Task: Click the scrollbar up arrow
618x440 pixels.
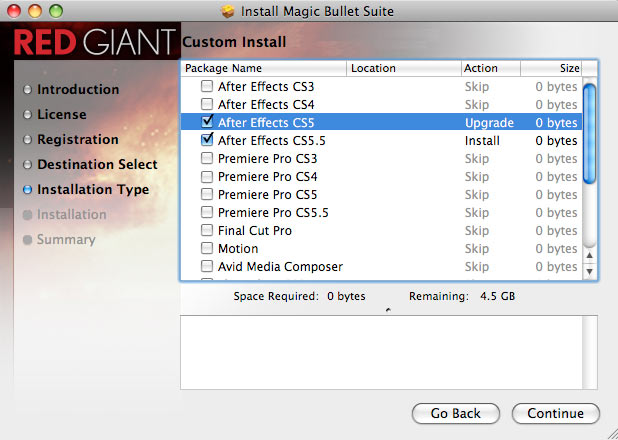Action: (590, 255)
